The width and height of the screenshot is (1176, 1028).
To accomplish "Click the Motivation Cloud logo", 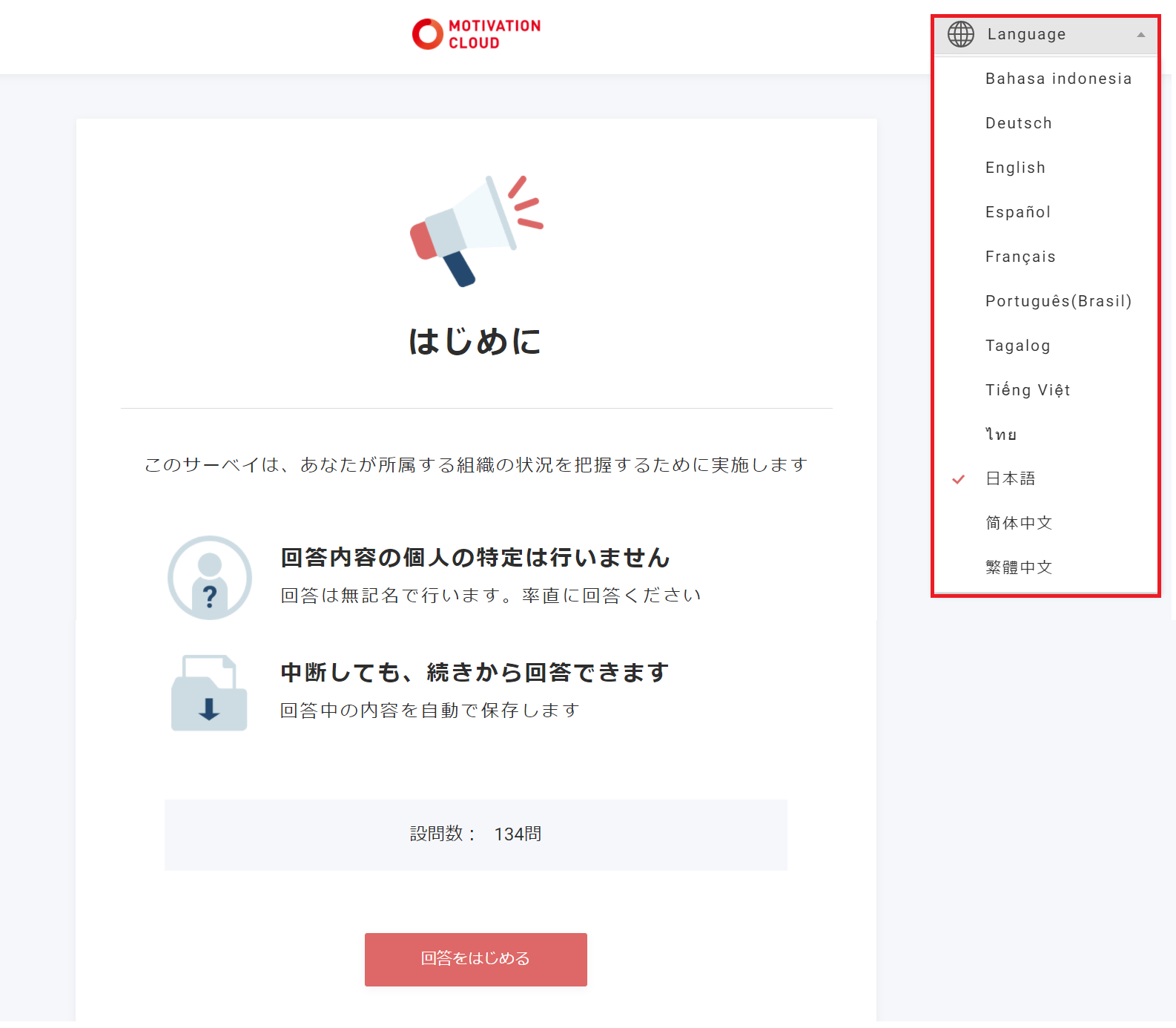I will [476, 34].
